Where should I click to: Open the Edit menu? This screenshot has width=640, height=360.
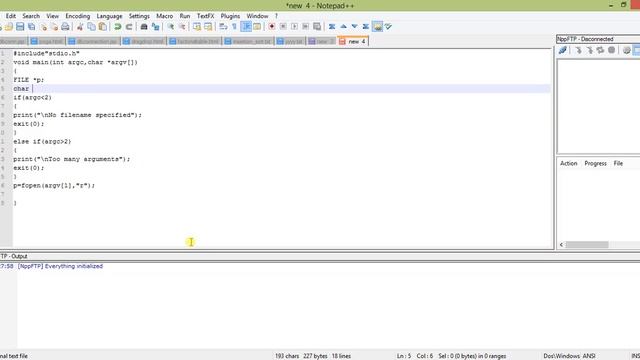11,16
